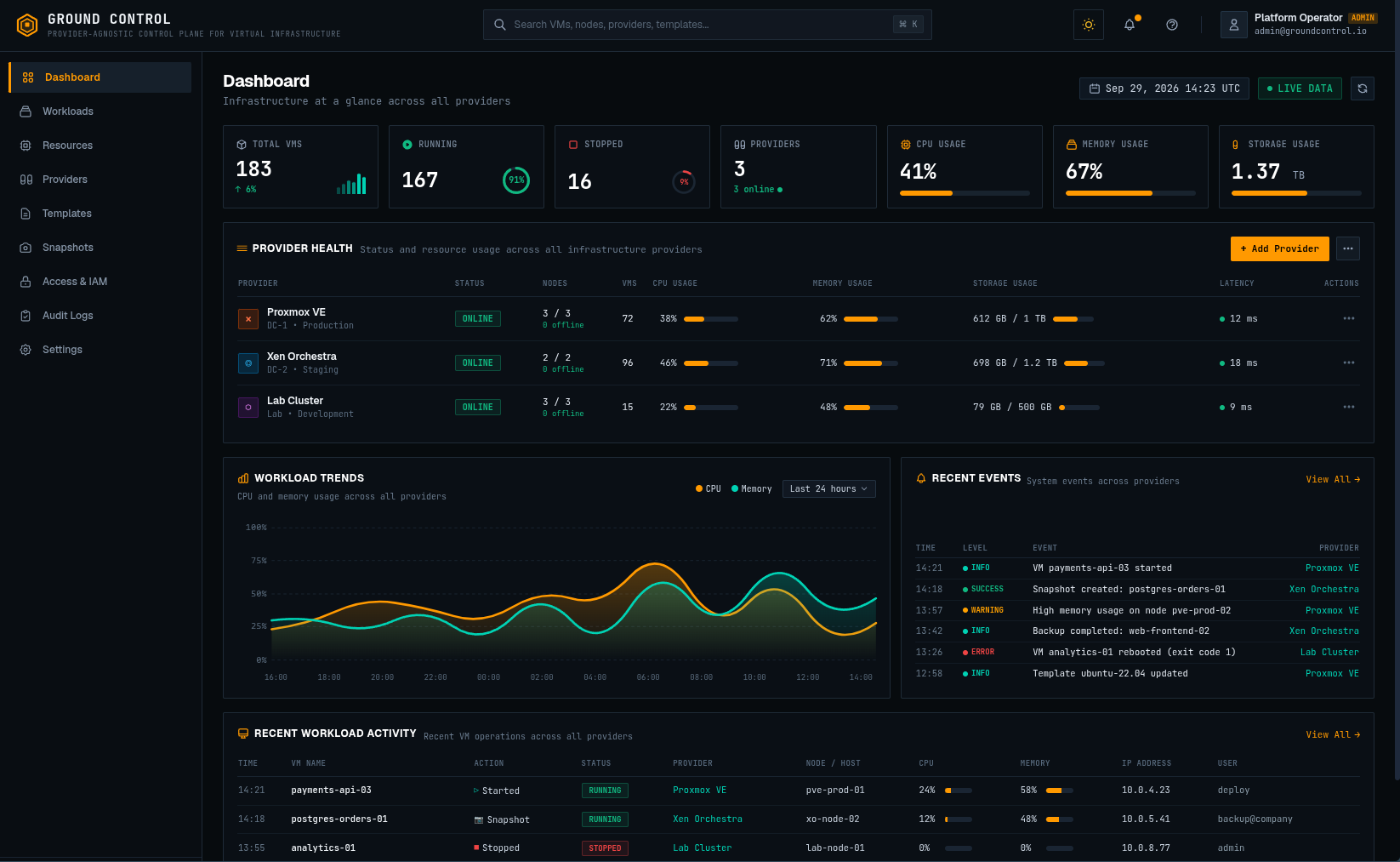Open Provider Health panel options menu
Screen dimensions: 1400x862
coord(1347,248)
